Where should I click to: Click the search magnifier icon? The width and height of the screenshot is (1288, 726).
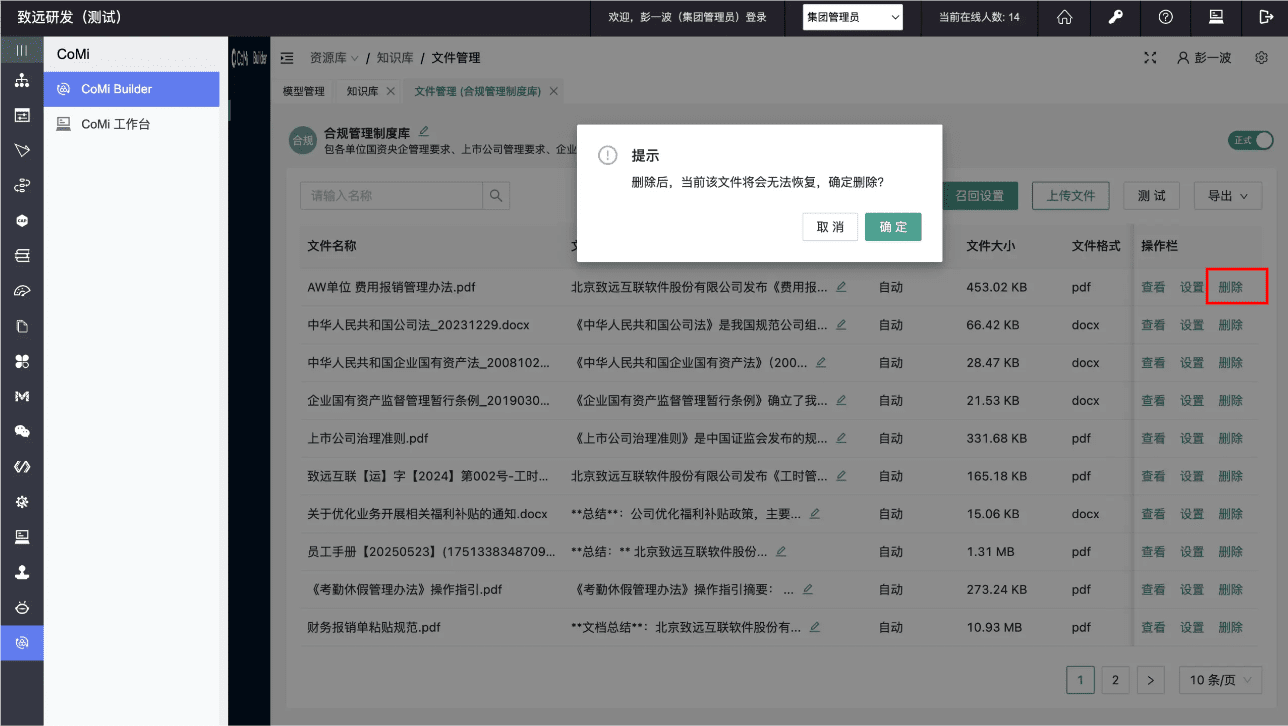(x=496, y=196)
